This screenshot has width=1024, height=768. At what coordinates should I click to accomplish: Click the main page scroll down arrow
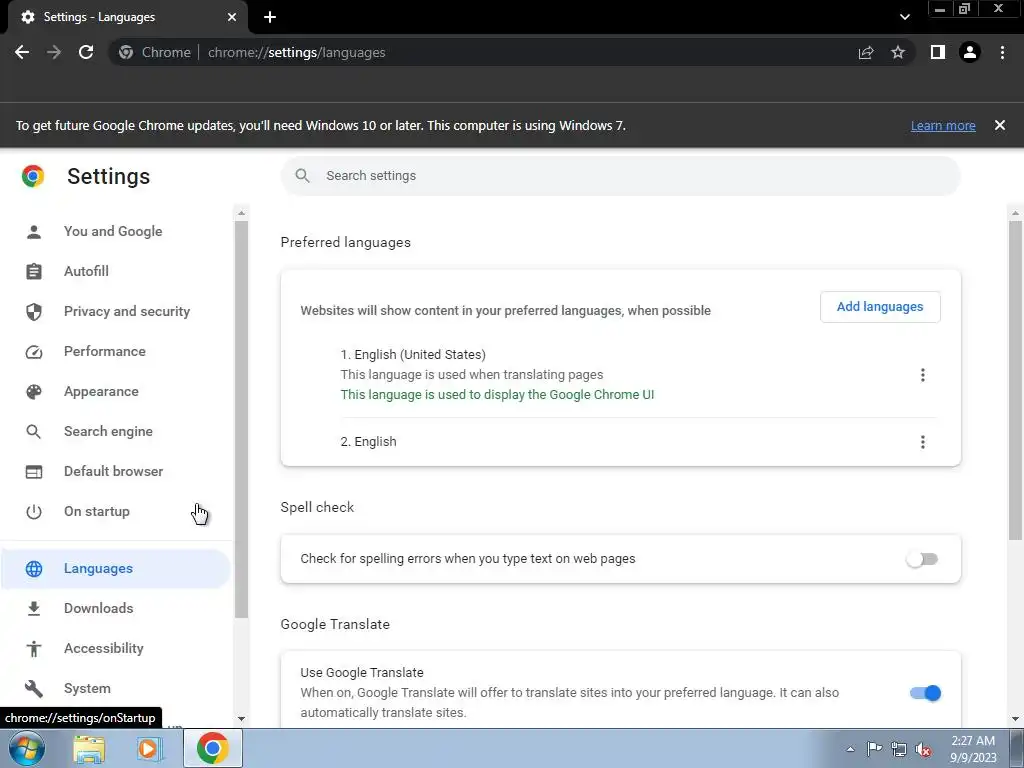[1015, 719]
